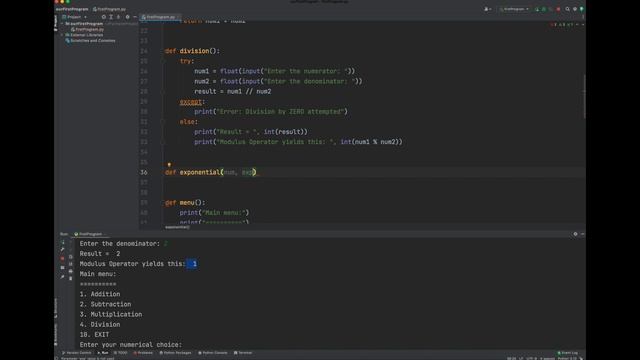Screen dimensions: 640x360
Task: Open Version Control tool tab
Action: 76,353
